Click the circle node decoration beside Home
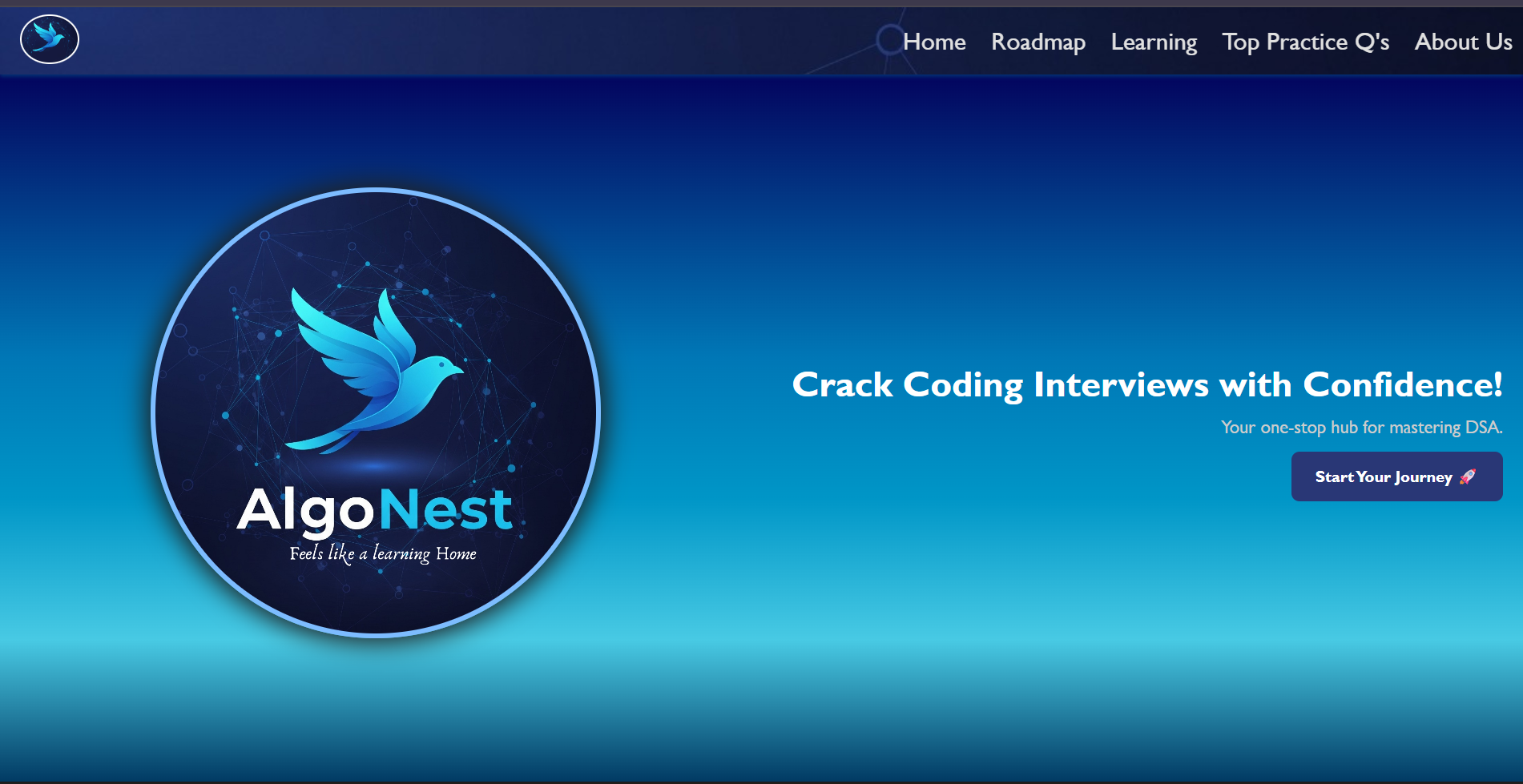This screenshot has width=1523, height=784. (889, 39)
